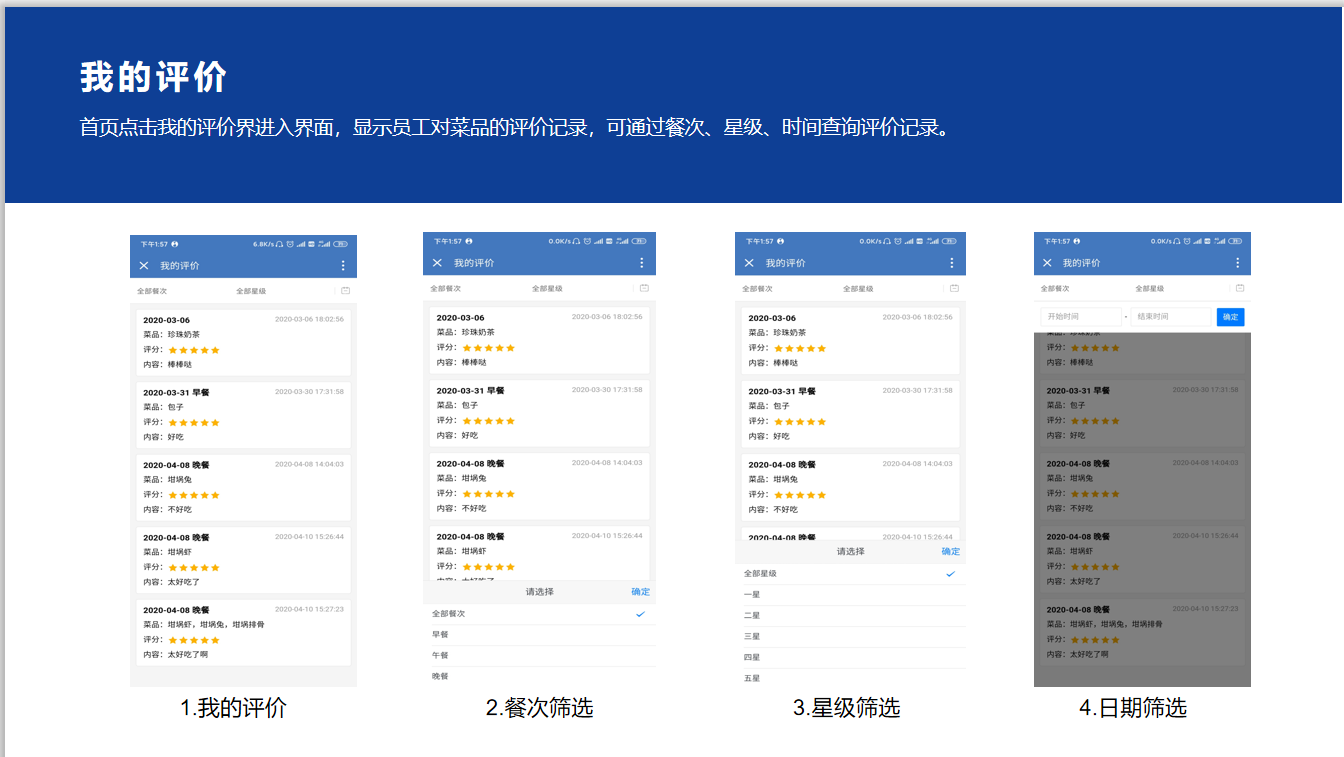Image resolution: width=1344 pixels, height=757 pixels.
Task: Open the 2020-03-06 review card in 1.我的评价
Action: pyautogui.click(x=243, y=343)
